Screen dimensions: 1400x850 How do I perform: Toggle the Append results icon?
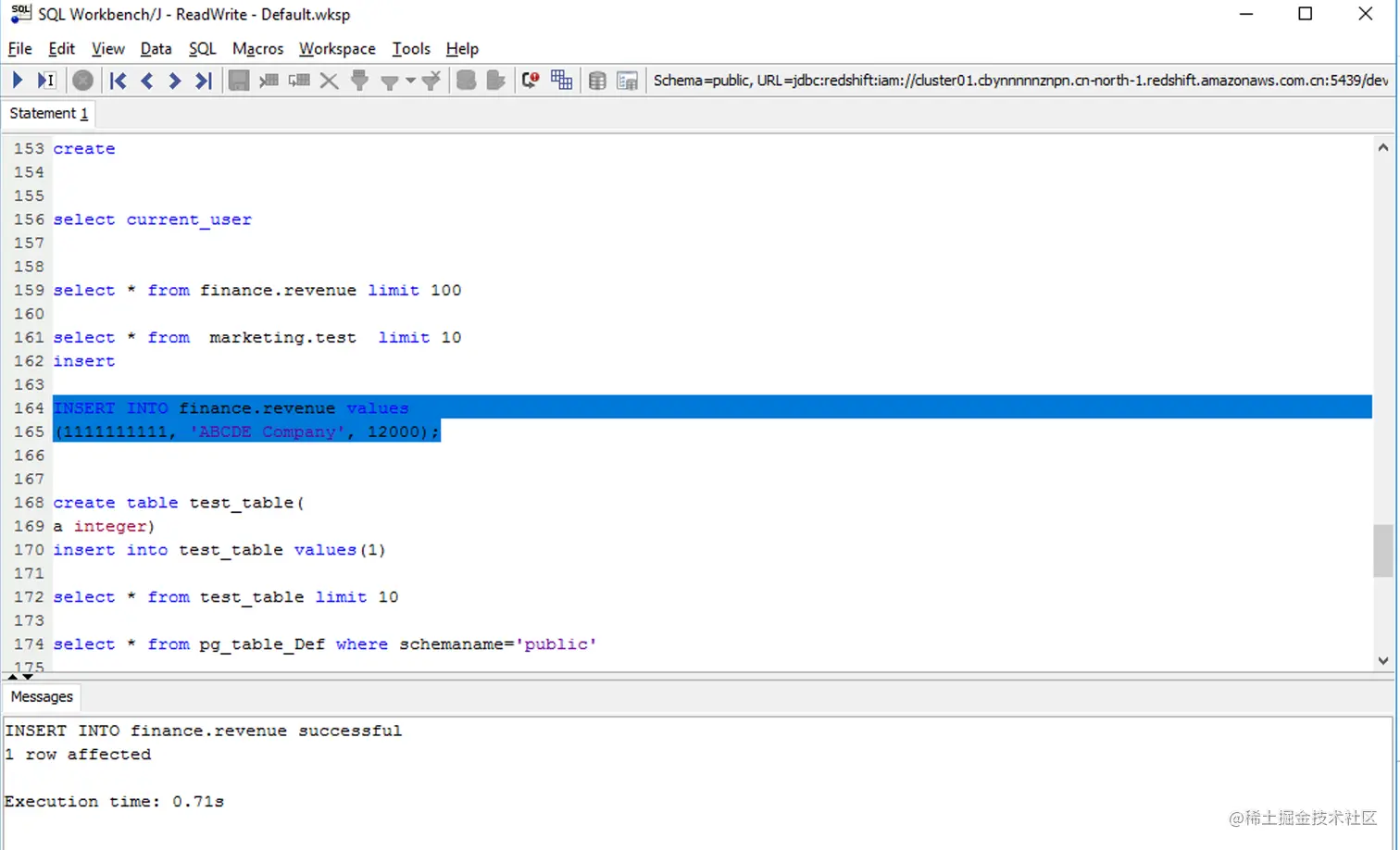[x=561, y=81]
